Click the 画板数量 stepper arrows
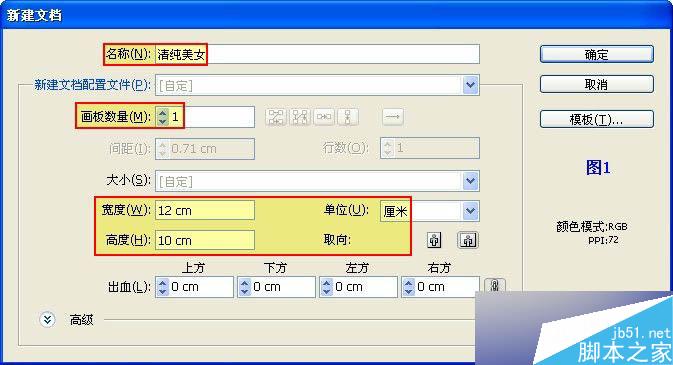Image resolution: width=673 pixels, height=365 pixels. coord(162,117)
